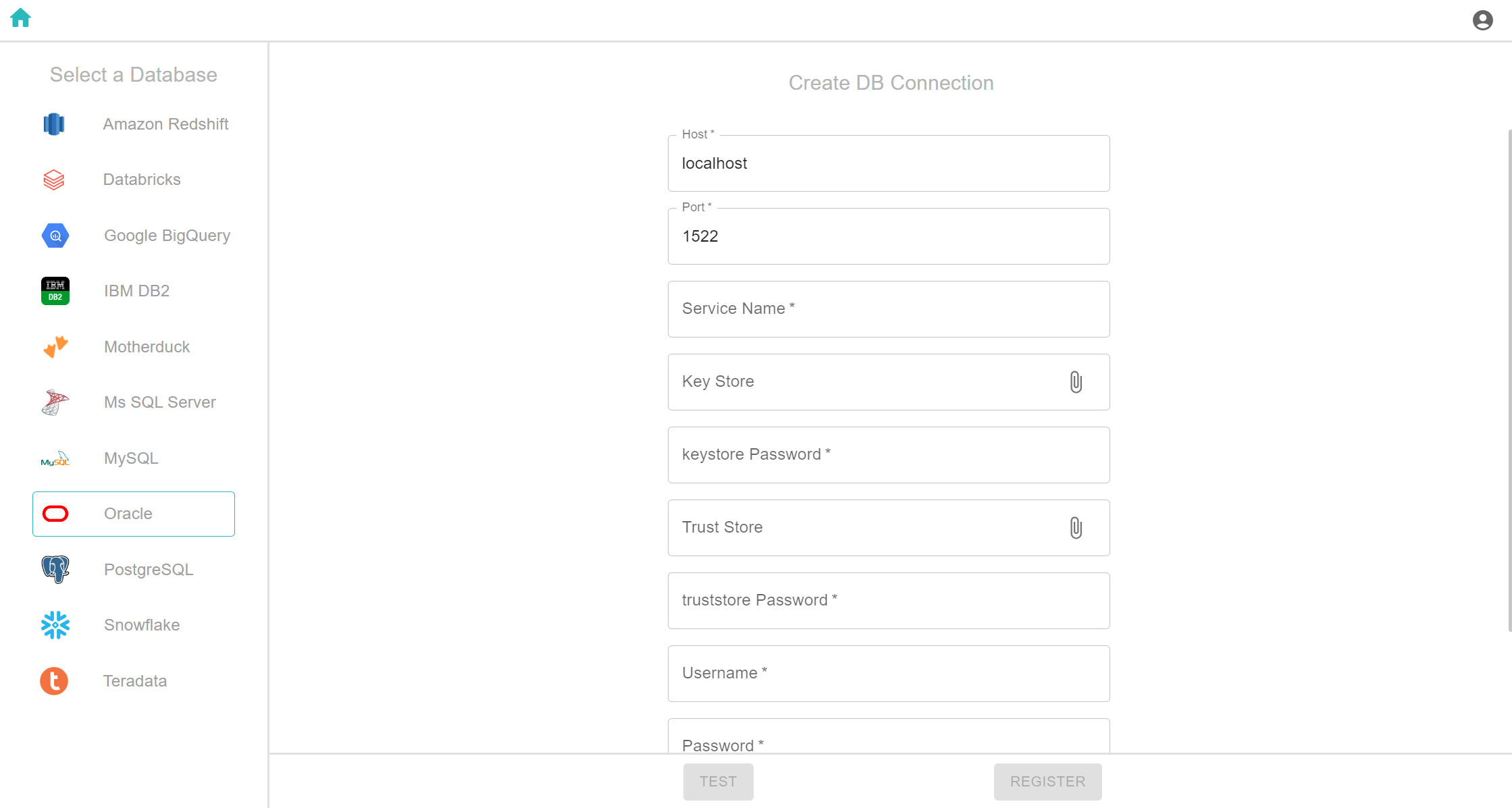This screenshot has width=1512, height=808.
Task: Click the IBM DB2 logo icon
Action: pos(55,291)
